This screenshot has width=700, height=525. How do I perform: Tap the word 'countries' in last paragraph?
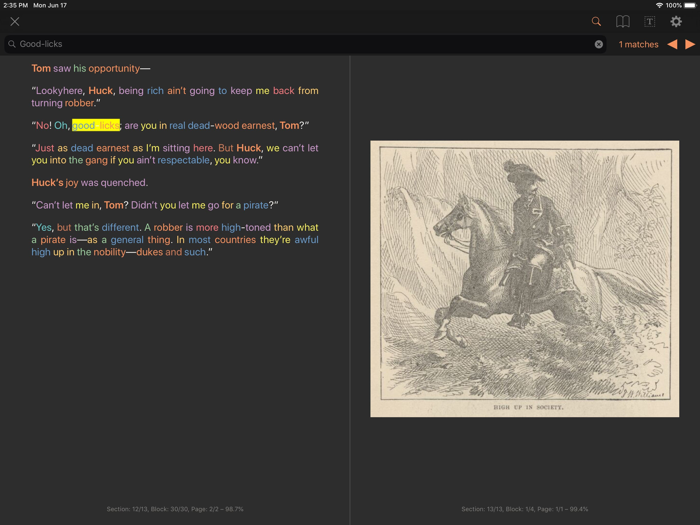pyautogui.click(x=235, y=240)
